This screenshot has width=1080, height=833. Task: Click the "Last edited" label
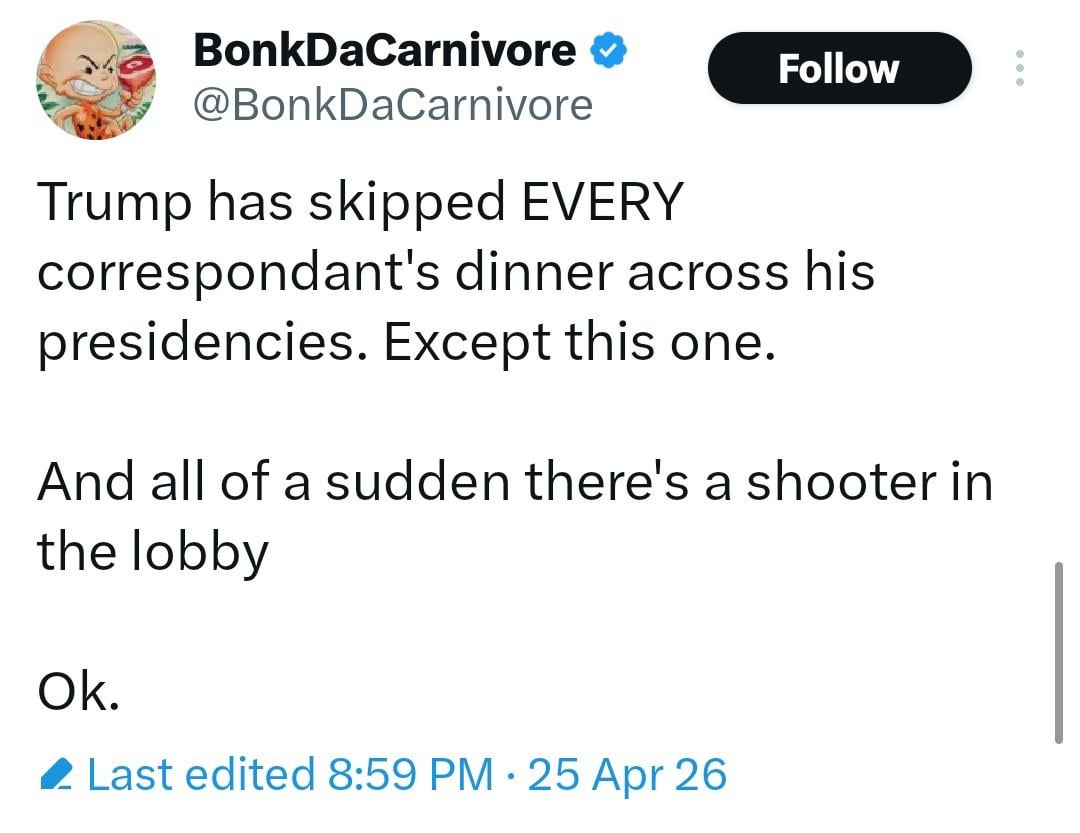[200, 775]
